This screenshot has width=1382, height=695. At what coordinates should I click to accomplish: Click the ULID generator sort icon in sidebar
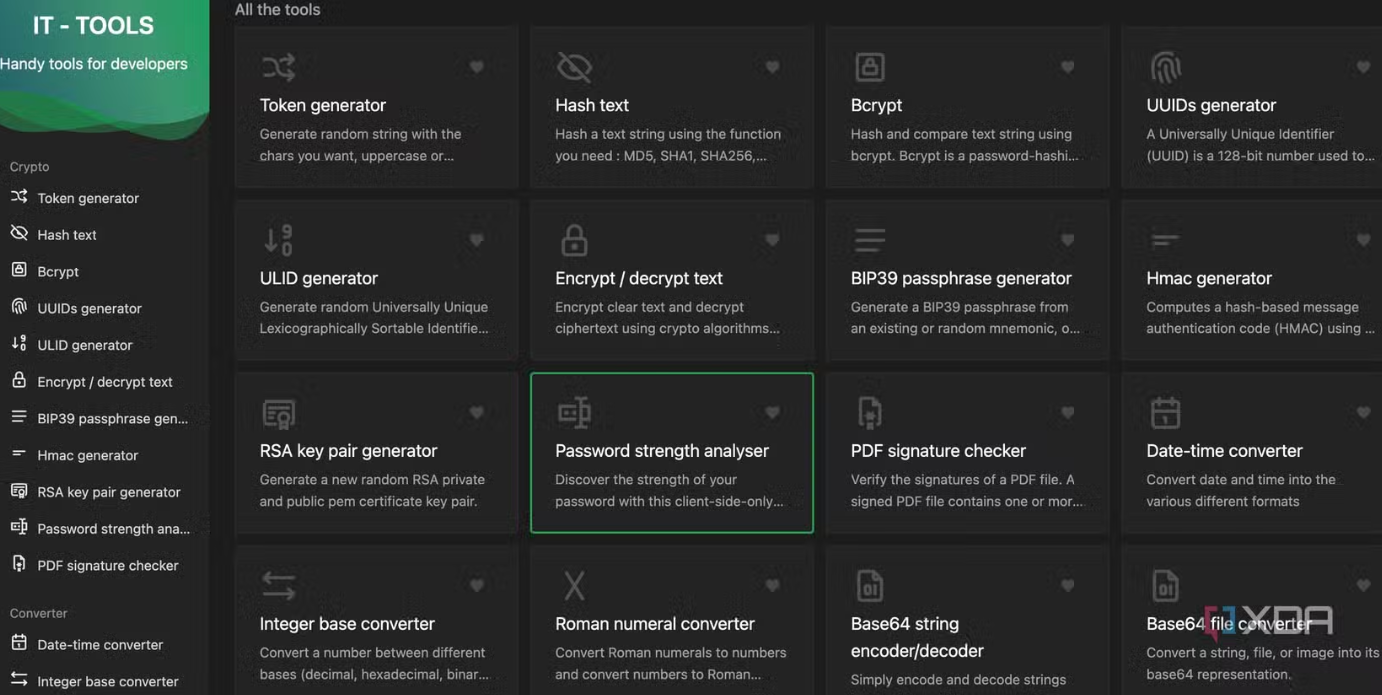pyautogui.click(x=19, y=344)
